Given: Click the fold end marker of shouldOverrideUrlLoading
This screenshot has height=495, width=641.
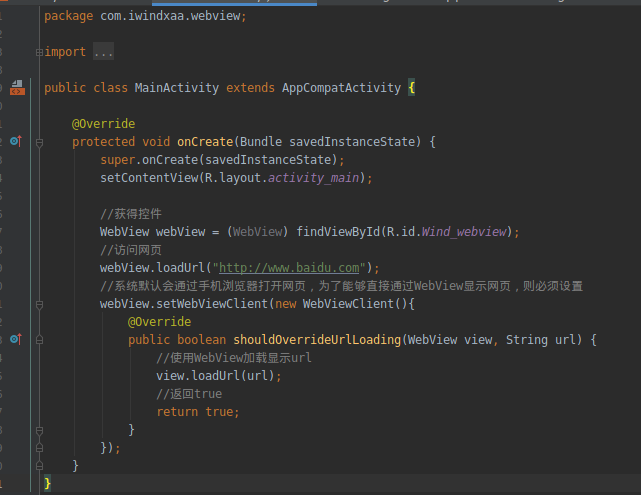Looking at the screenshot, I should [39, 430].
